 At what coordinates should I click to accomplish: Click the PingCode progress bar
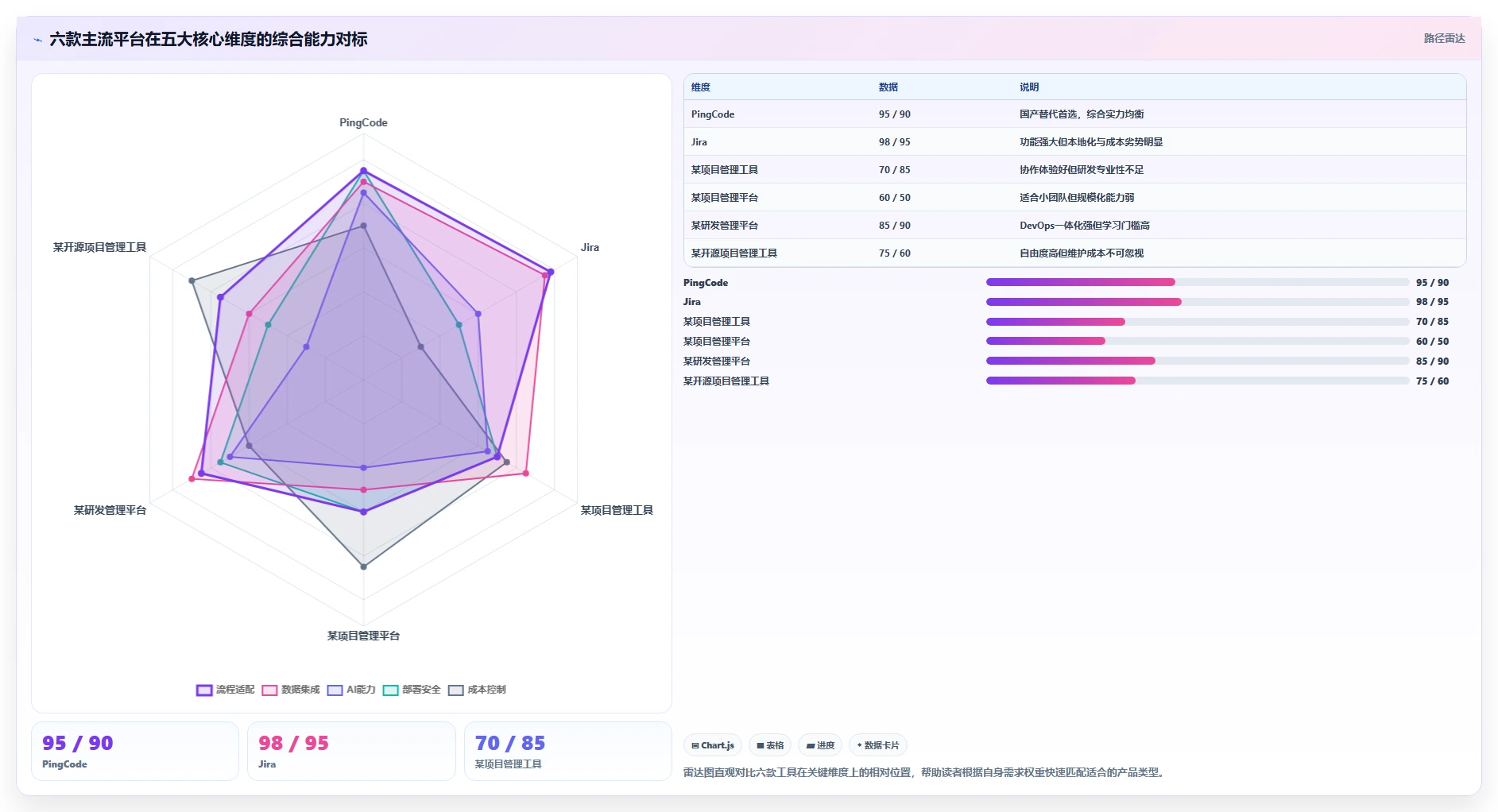tap(1198, 282)
